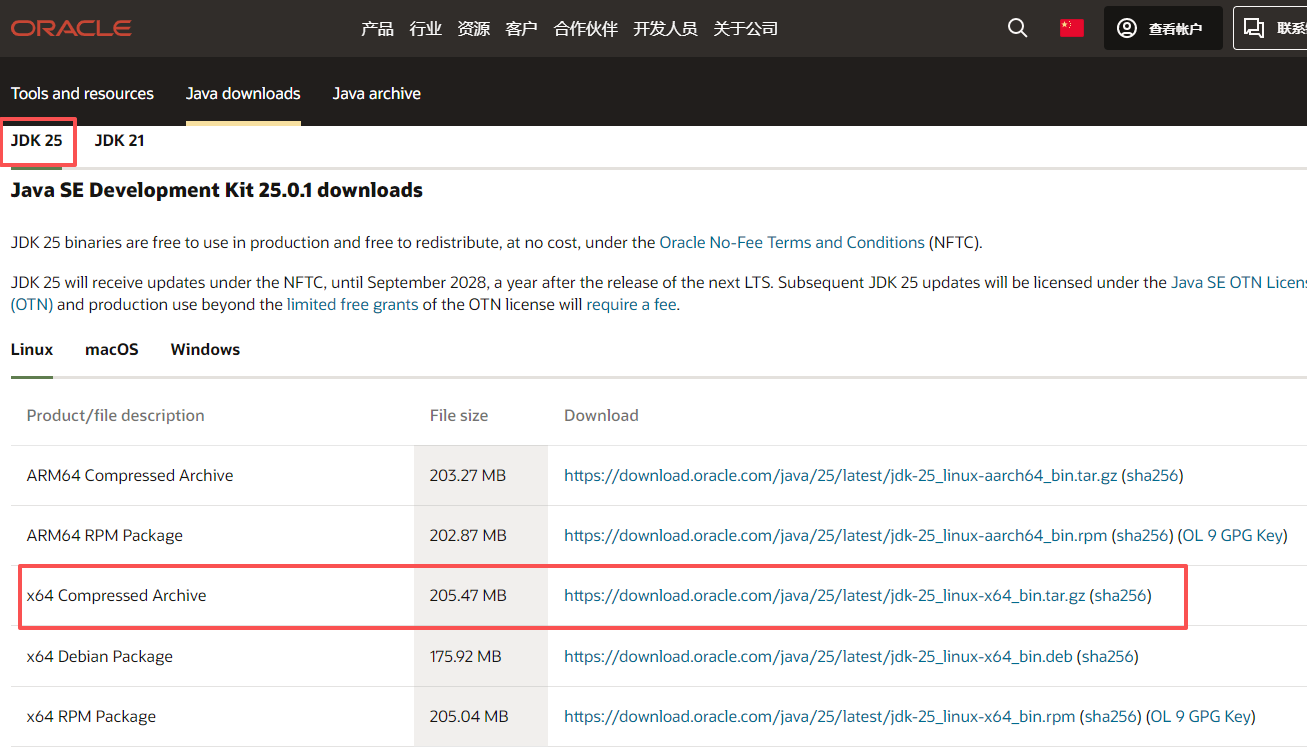Click the 202.87 MB file size
Image resolution: width=1307 pixels, height=750 pixels.
point(468,536)
